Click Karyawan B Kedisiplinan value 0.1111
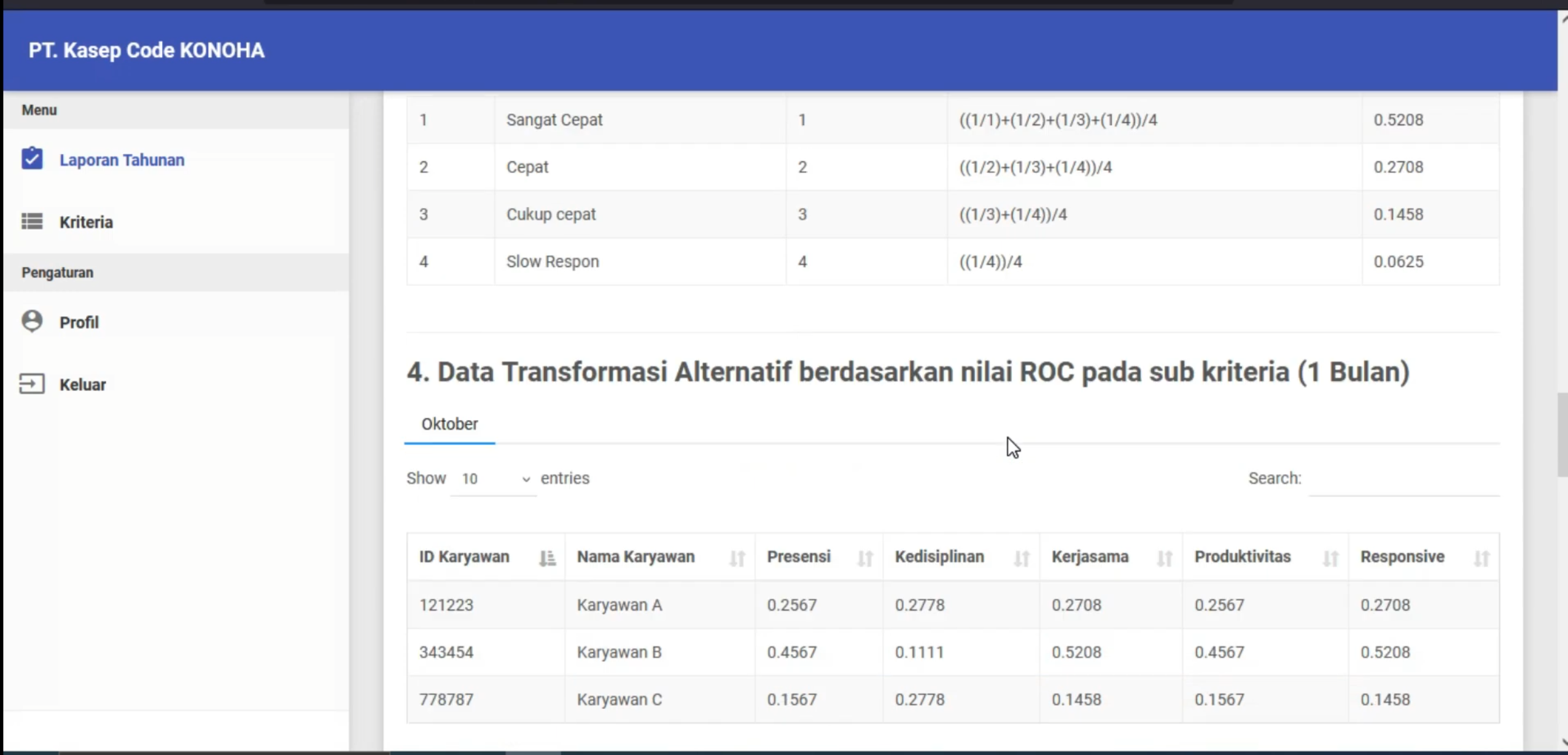This screenshot has height=755, width=1568. click(x=919, y=652)
